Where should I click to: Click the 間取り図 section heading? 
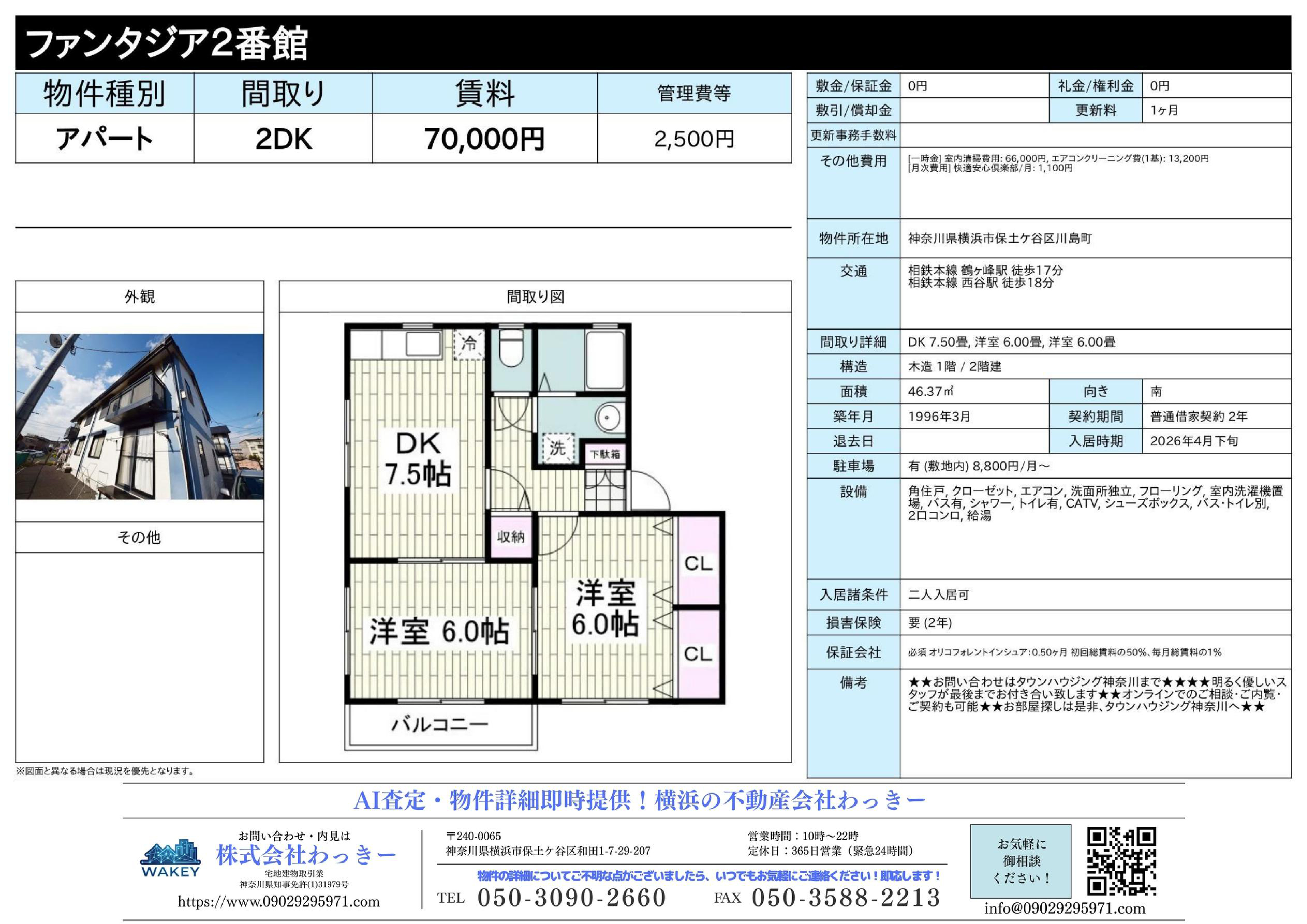pos(535,296)
